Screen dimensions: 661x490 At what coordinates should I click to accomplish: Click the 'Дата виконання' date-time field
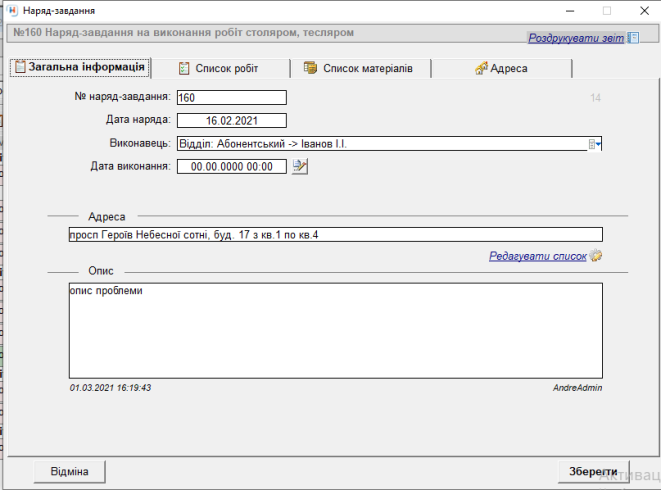coord(231,167)
